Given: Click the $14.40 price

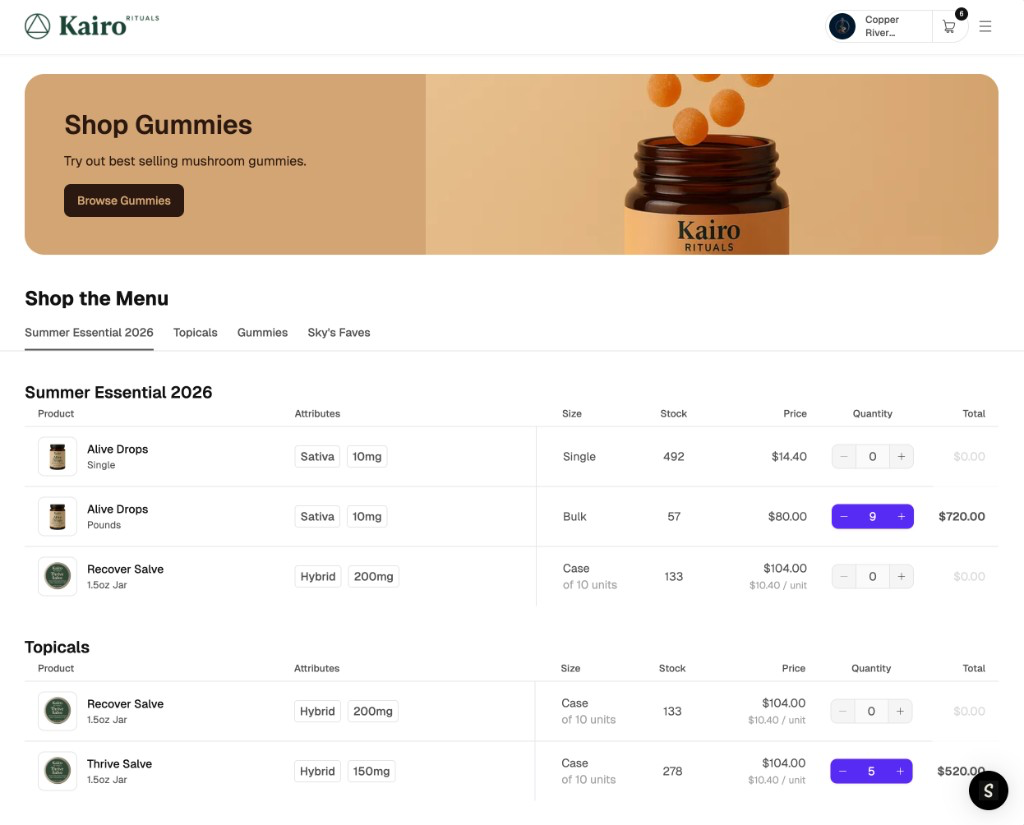Looking at the screenshot, I should (789, 457).
